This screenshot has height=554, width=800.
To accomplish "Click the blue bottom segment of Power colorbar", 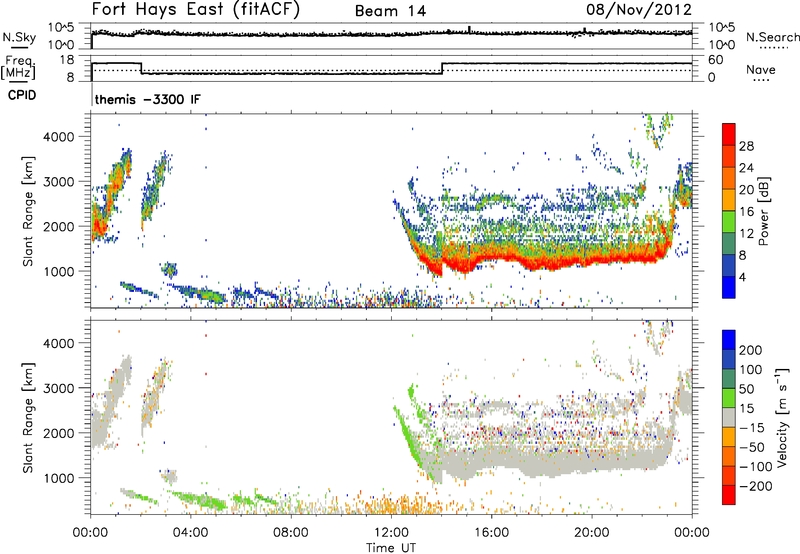I will (729, 287).
